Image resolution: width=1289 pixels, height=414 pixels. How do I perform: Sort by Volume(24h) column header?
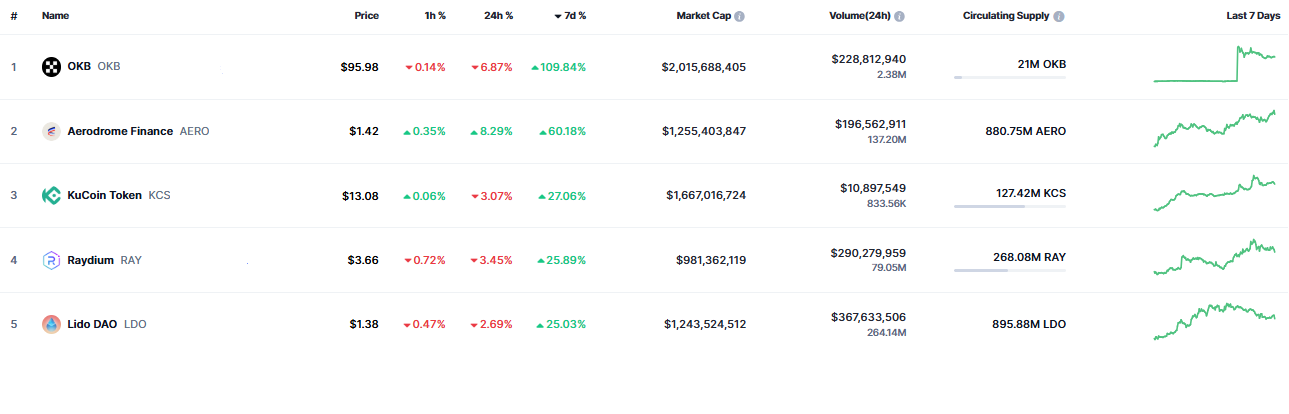(x=860, y=16)
